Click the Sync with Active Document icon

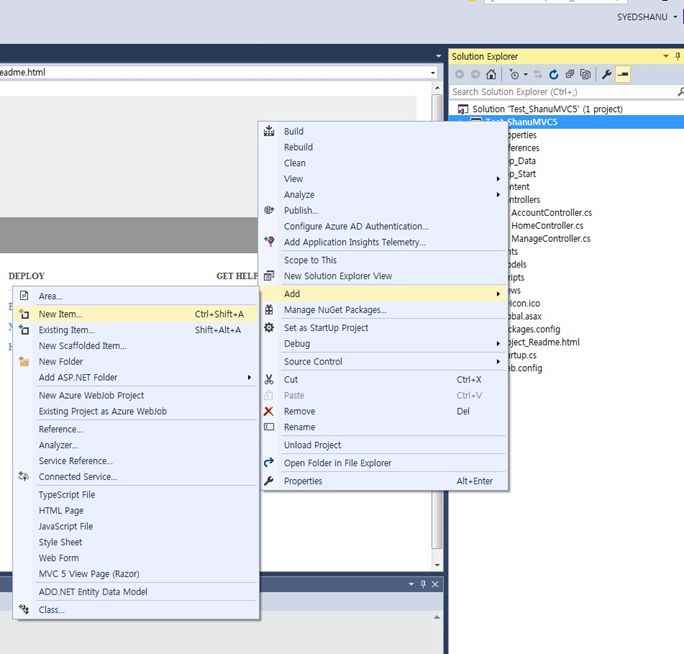[537, 75]
